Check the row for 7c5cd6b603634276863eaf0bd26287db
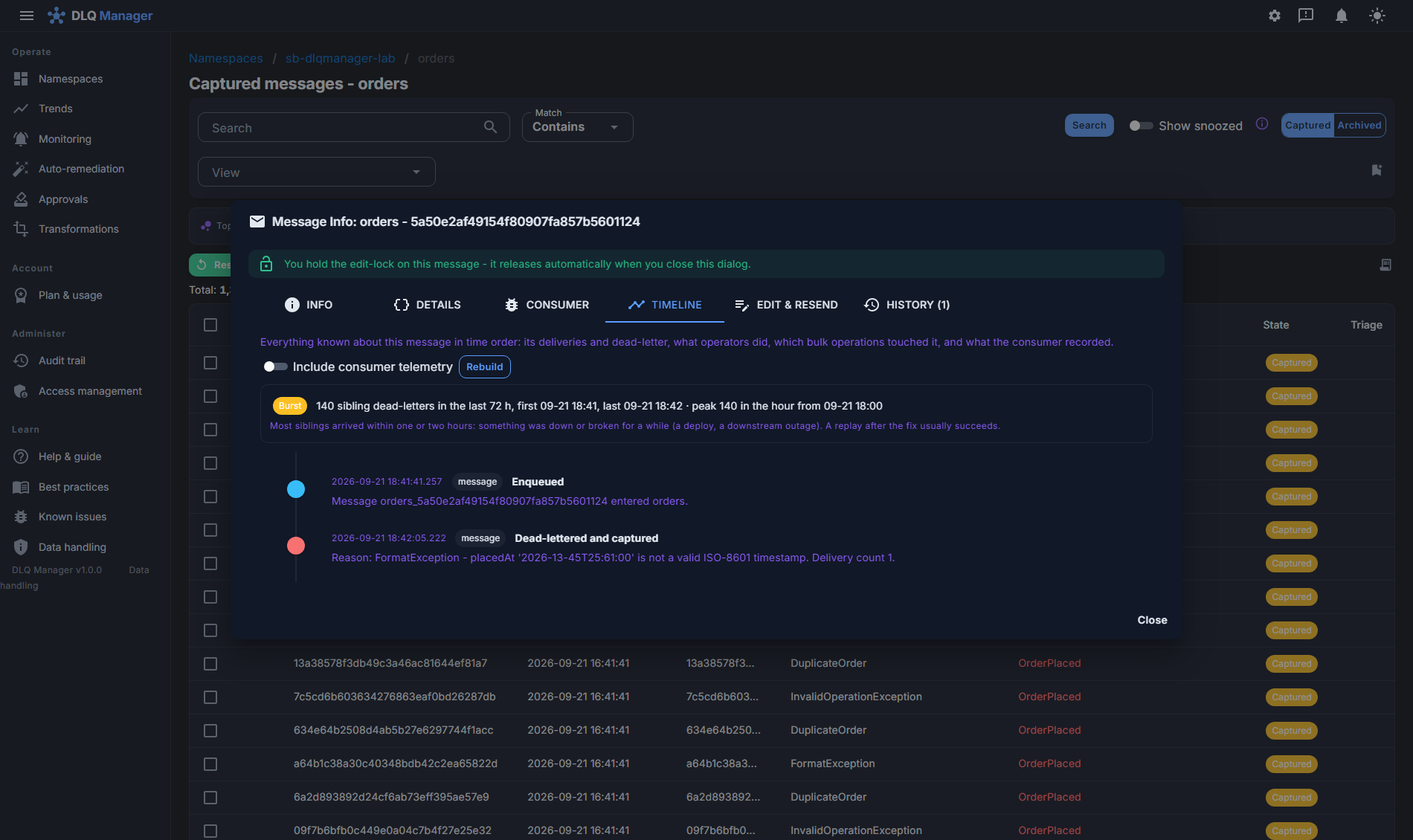 click(210, 697)
